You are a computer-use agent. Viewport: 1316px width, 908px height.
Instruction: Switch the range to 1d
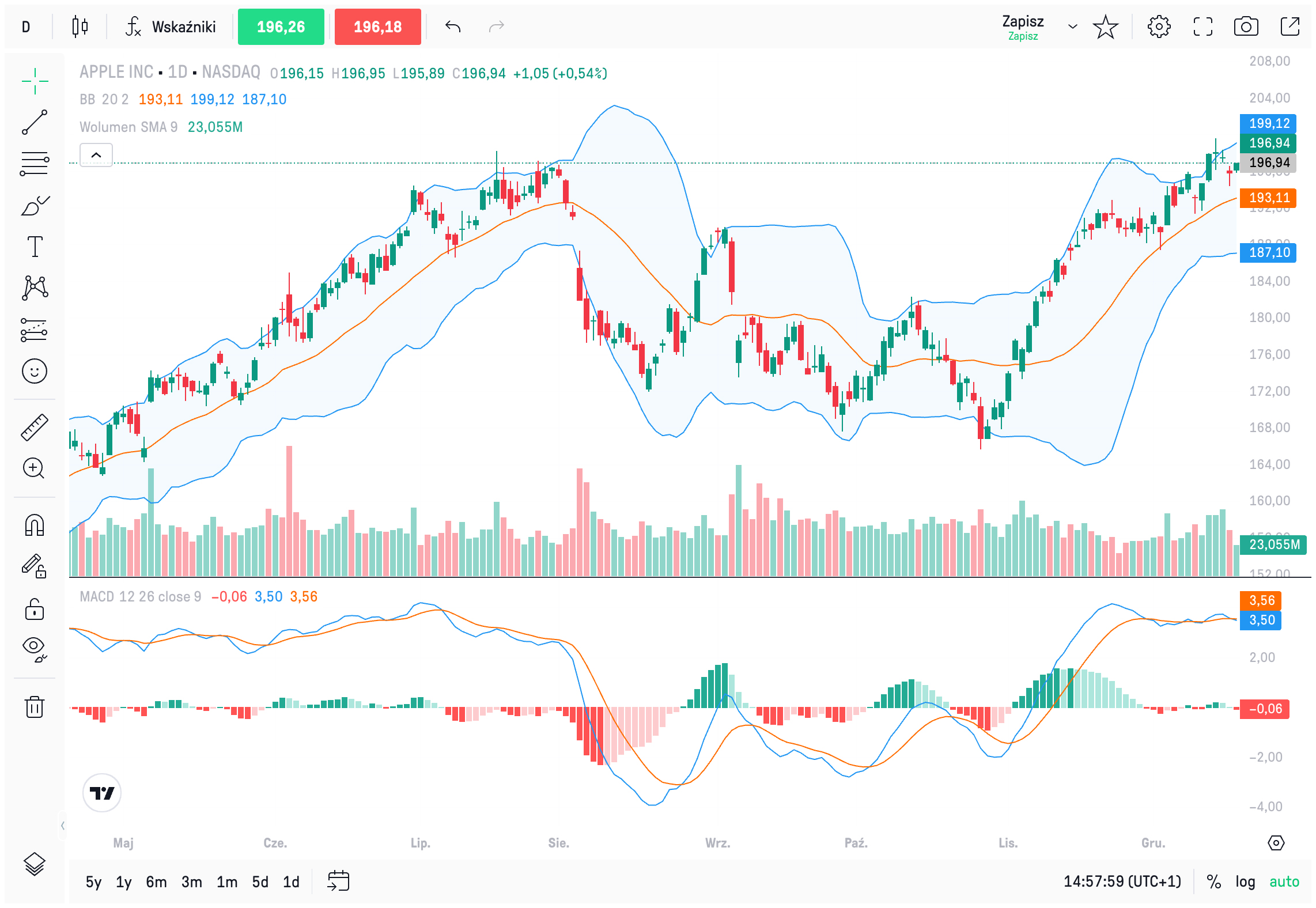point(291,882)
